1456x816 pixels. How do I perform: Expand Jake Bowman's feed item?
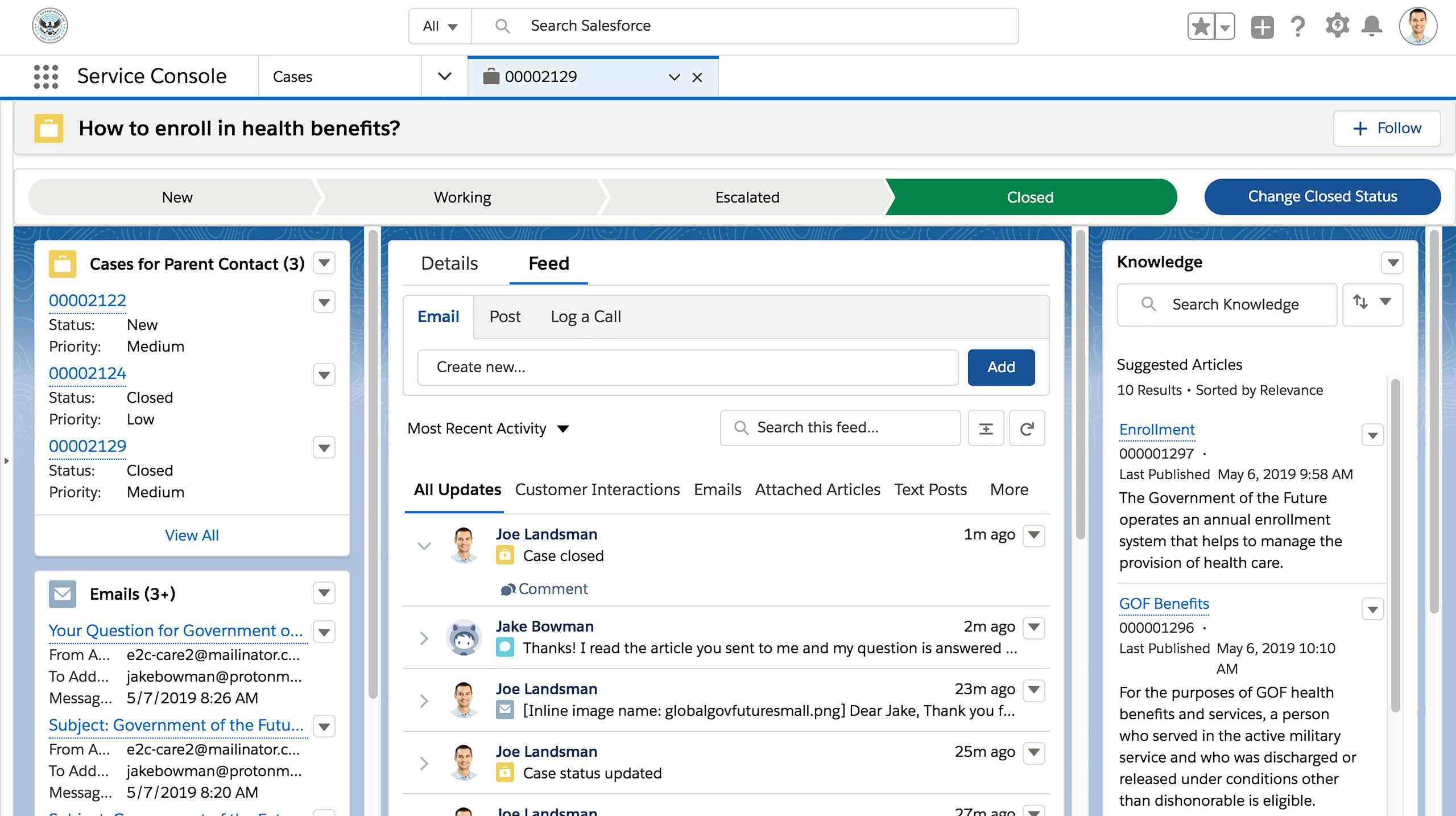click(x=424, y=638)
